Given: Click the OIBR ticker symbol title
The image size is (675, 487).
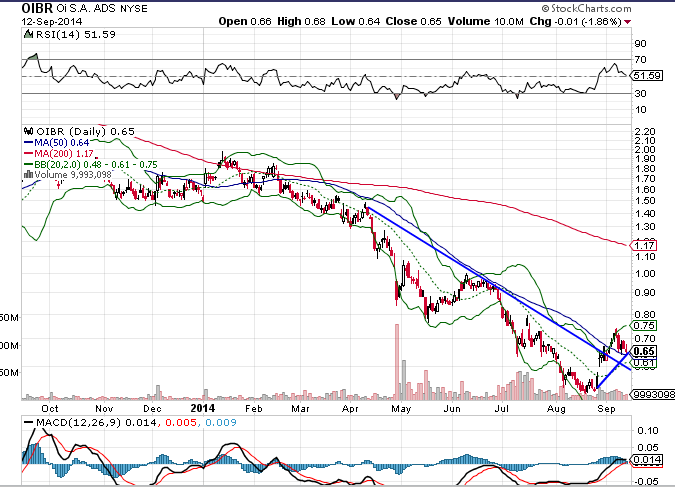Looking at the screenshot, I should [x=37, y=8].
